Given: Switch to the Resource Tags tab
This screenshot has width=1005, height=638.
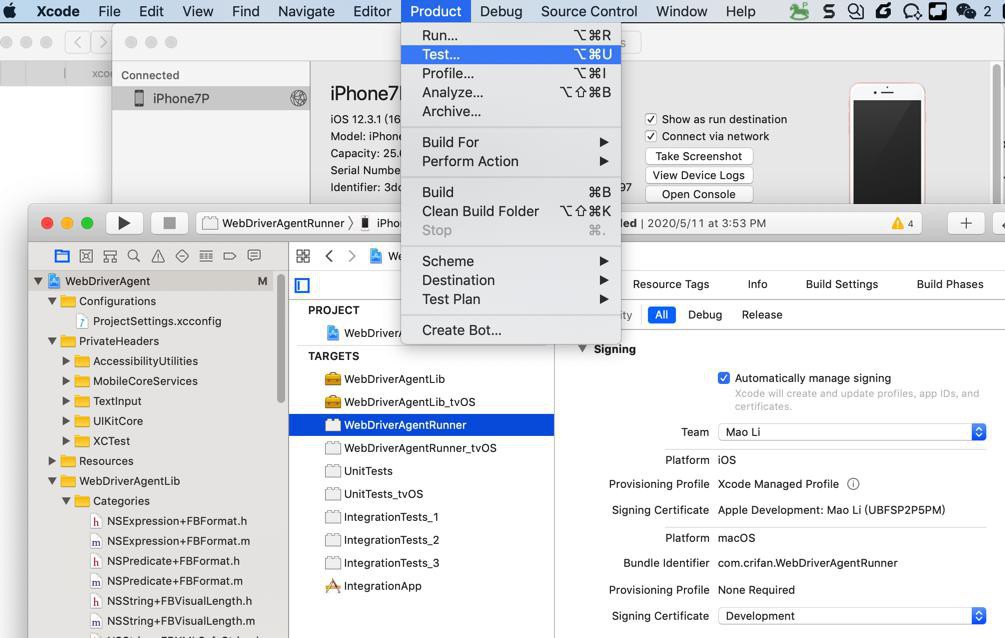Looking at the screenshot, I should tap(670, 284).
